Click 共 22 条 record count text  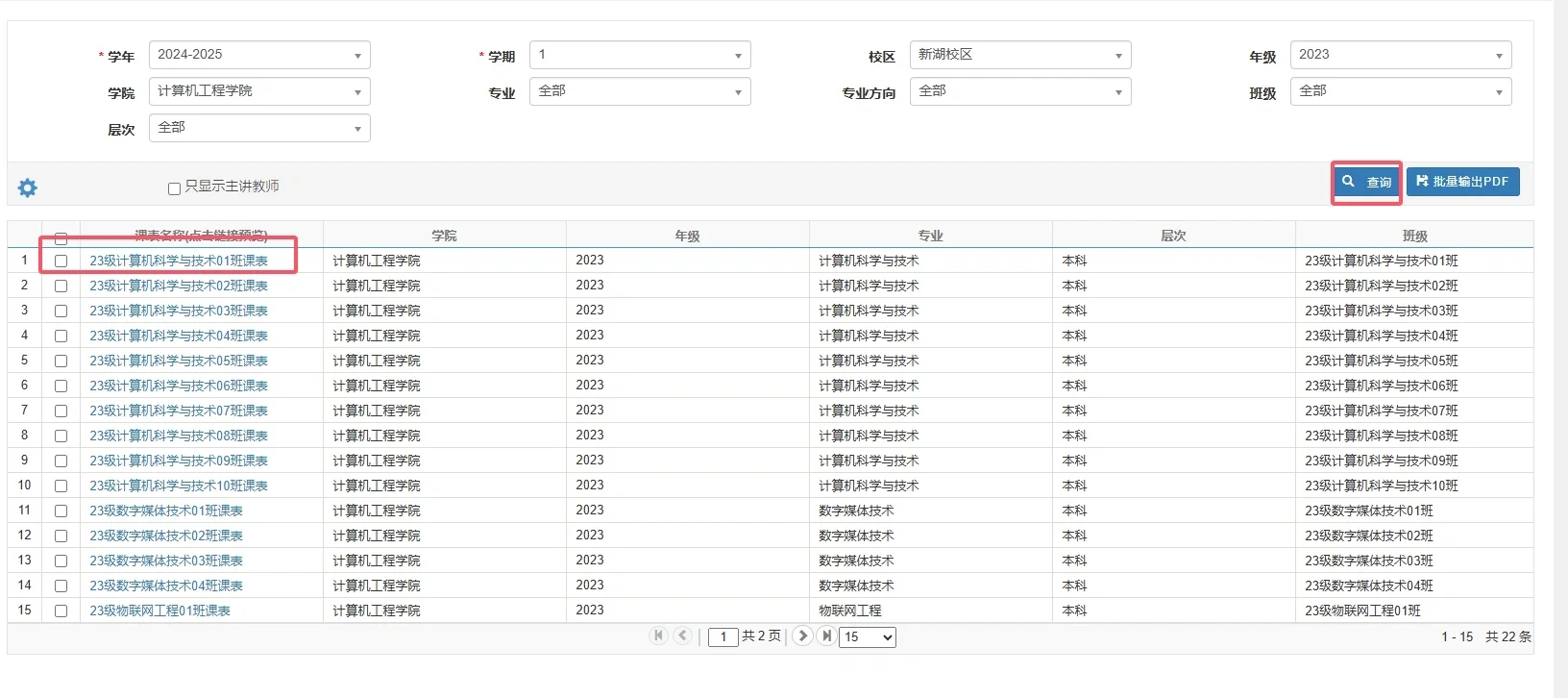[x=1508, y=636]
